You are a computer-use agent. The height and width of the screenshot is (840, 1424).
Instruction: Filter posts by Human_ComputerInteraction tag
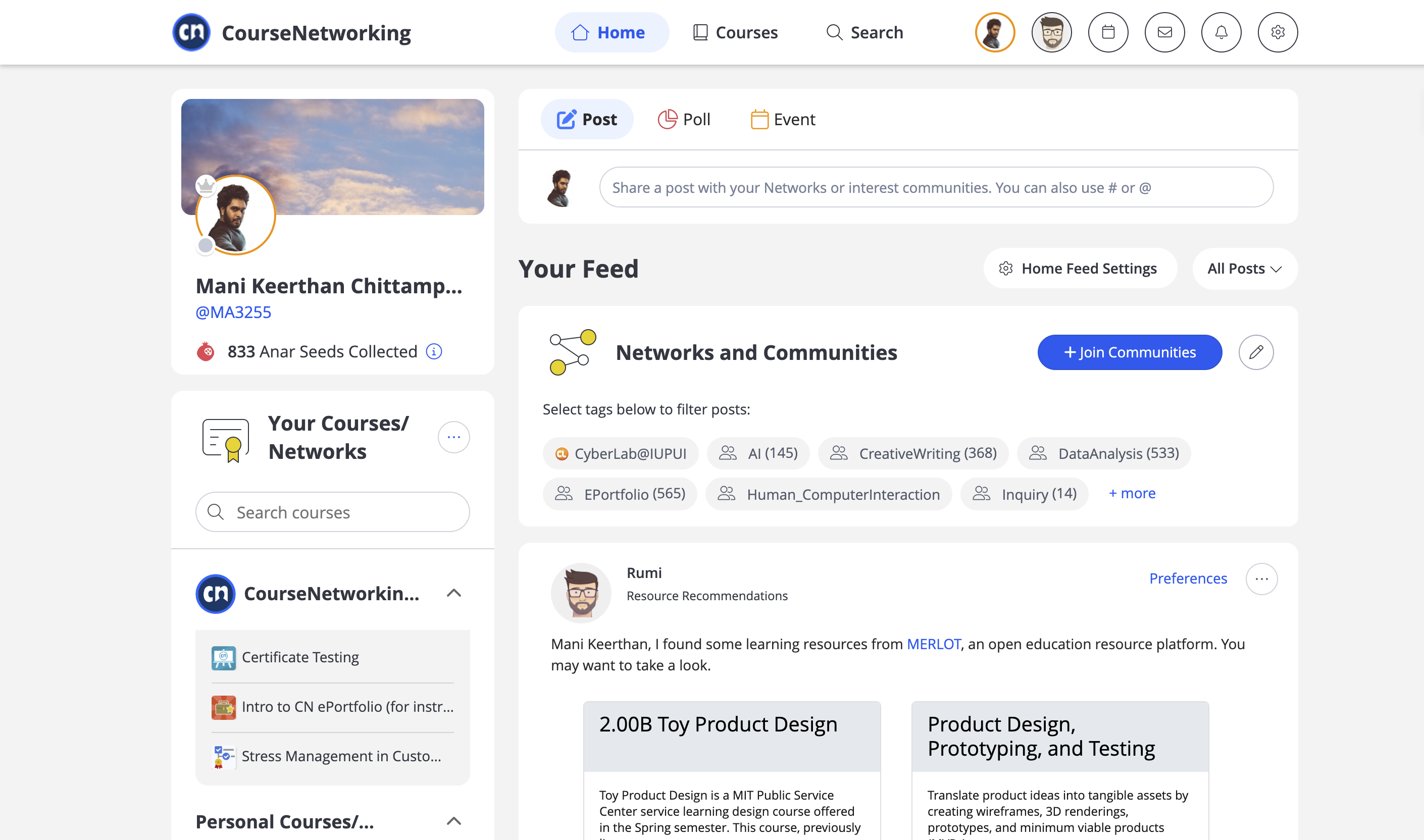coord(829,494)
